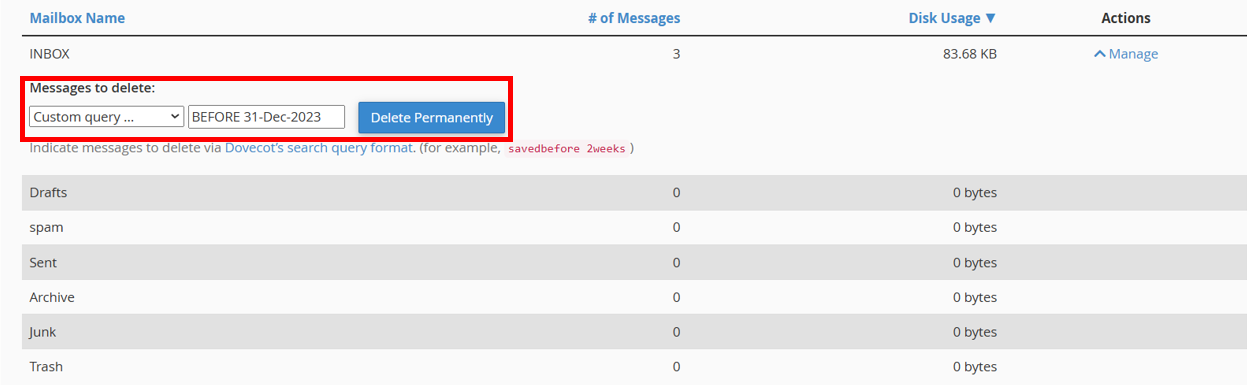Image resolution: width=1247 pixels, height=385 pixels.
Task: Collapse the INBOX Manage chevron icon
Action: tap(1099, 54)
